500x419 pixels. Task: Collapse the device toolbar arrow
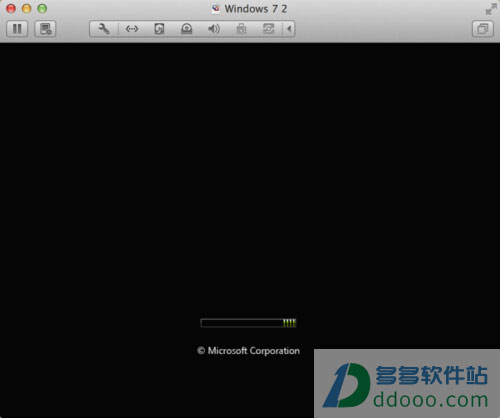[289, 29]
